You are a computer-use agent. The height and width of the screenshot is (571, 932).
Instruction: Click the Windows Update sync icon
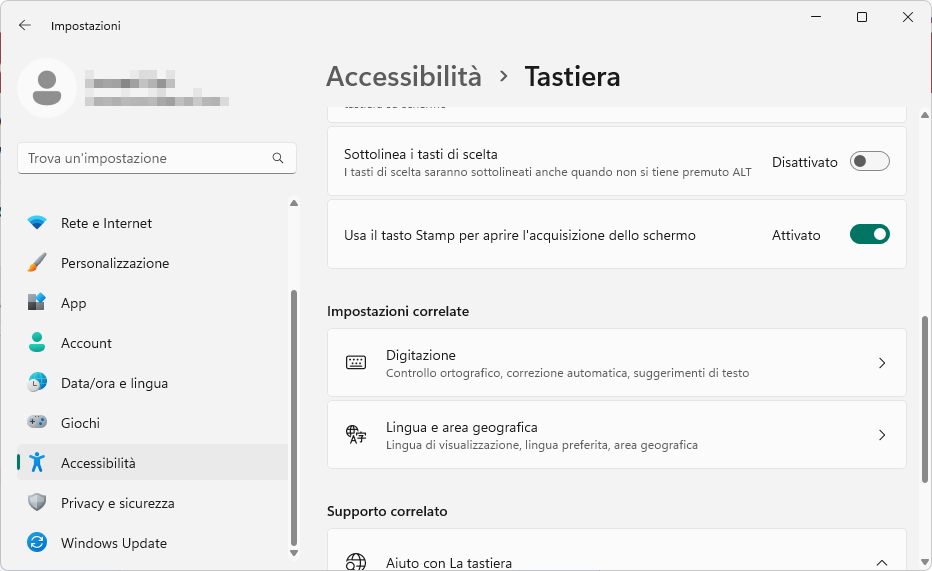pos(37,542)
